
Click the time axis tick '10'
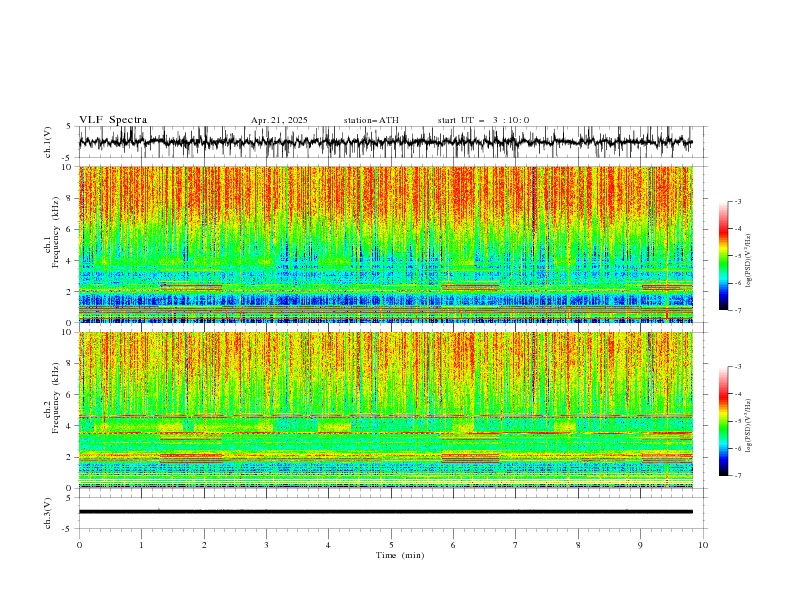click(703, 545)
